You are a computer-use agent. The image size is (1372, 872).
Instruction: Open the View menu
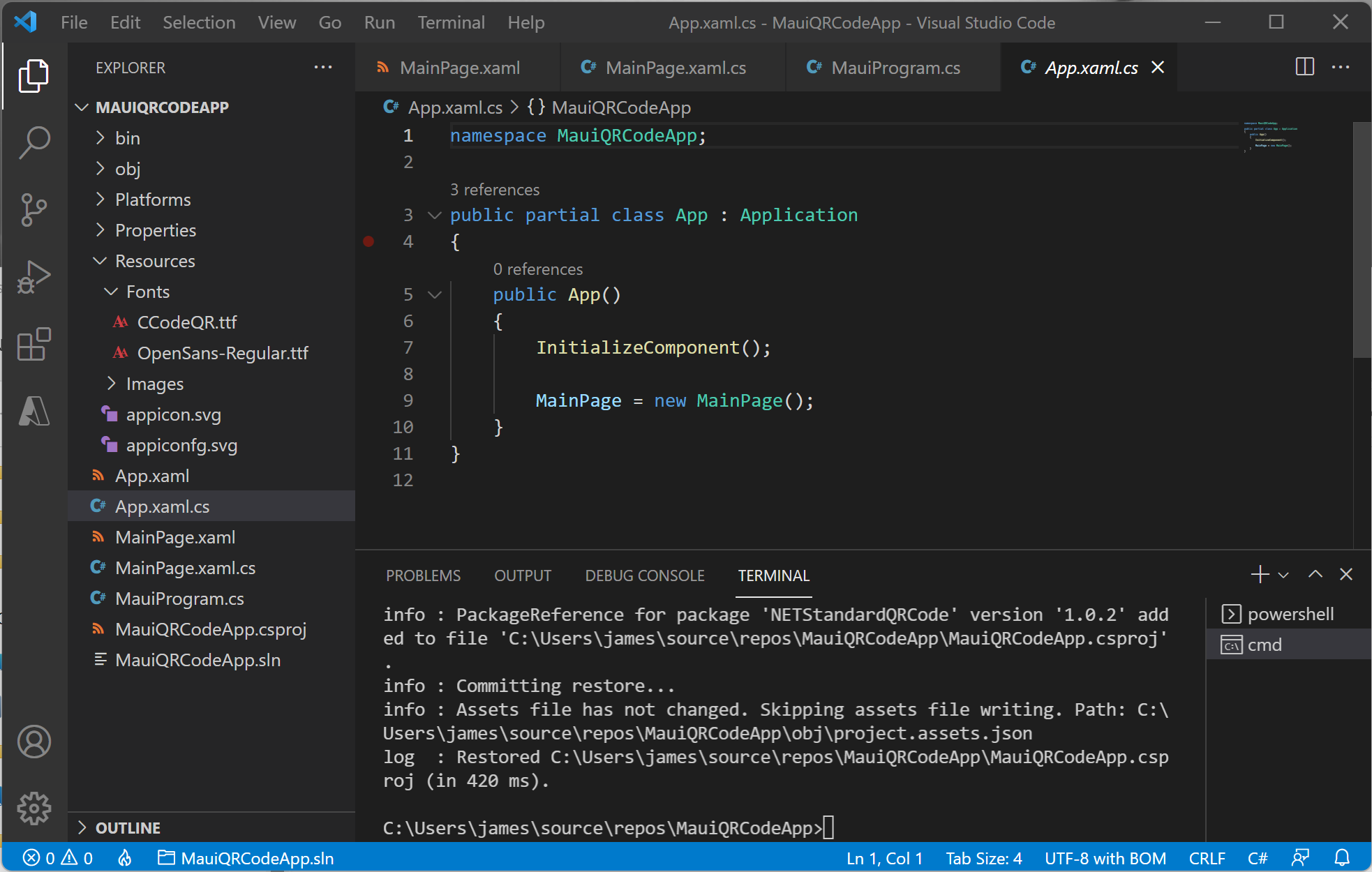coord(277,22)
